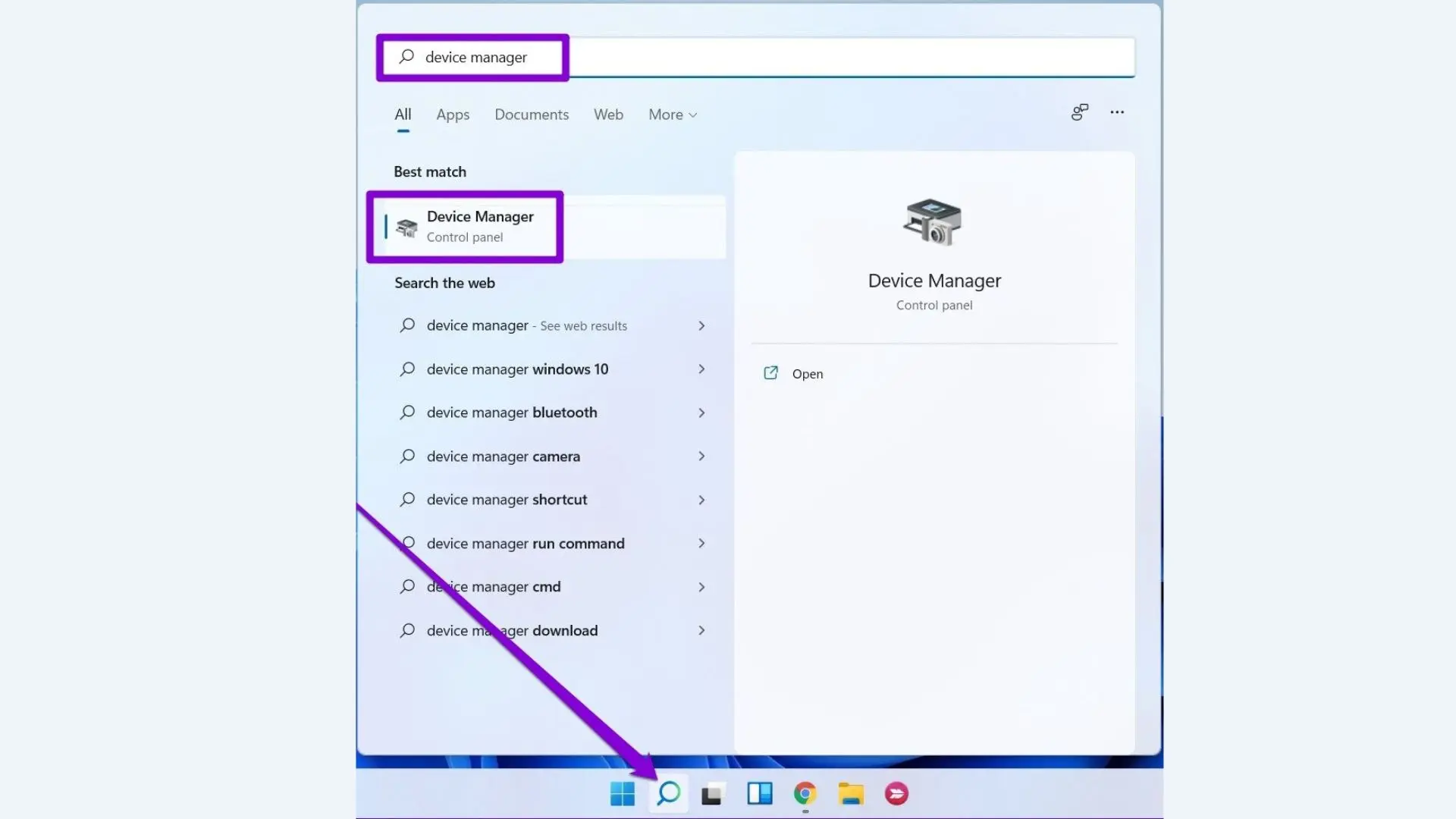
Task: Open the taskbar Search magnifier icon
Action: coord(668,794)
